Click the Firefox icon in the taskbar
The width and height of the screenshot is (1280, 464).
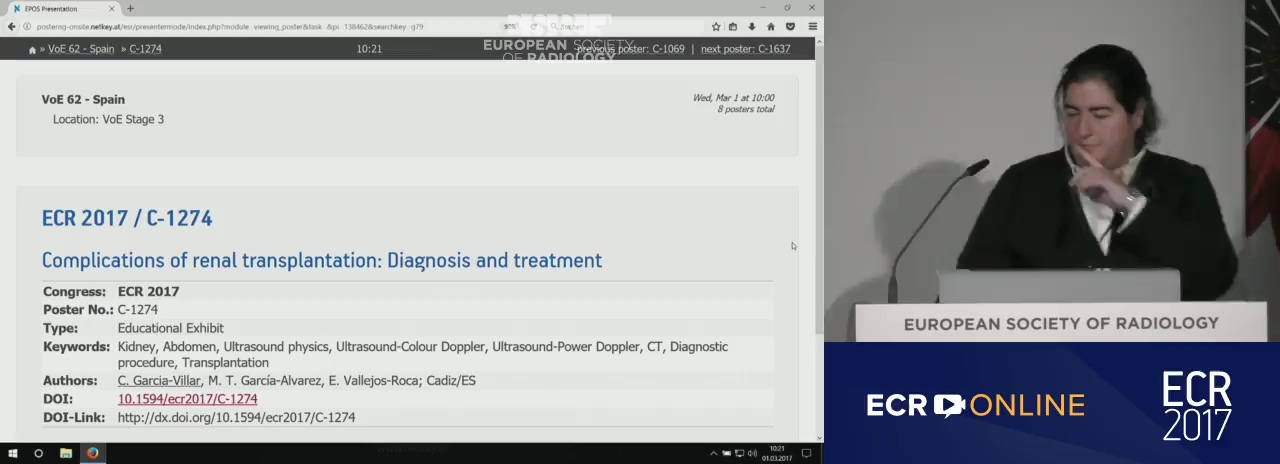pyautogui.click(x=92, y=453)
